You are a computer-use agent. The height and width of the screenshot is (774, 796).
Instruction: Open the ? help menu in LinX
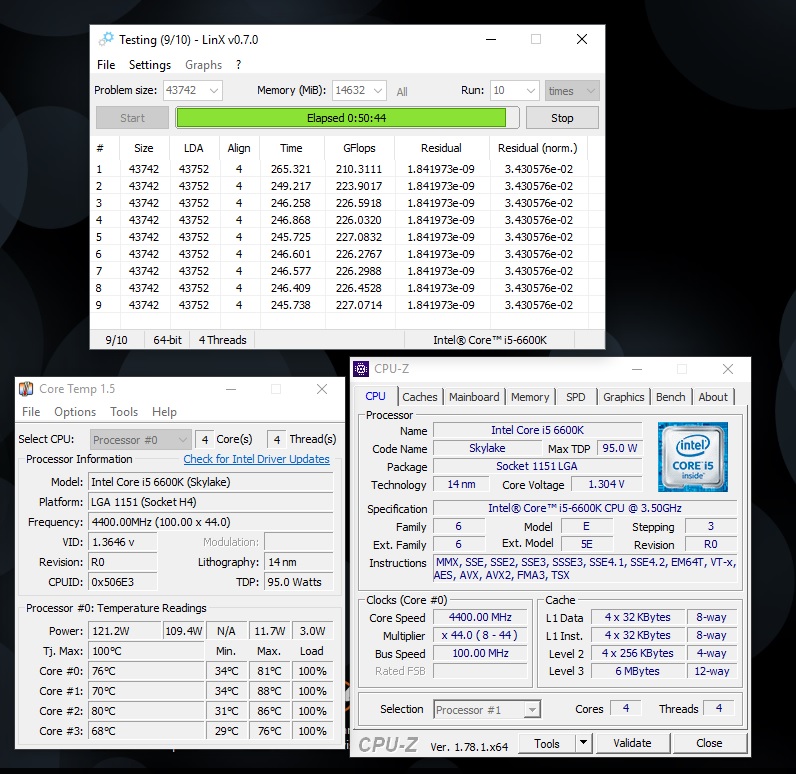[x=238, y=65]
